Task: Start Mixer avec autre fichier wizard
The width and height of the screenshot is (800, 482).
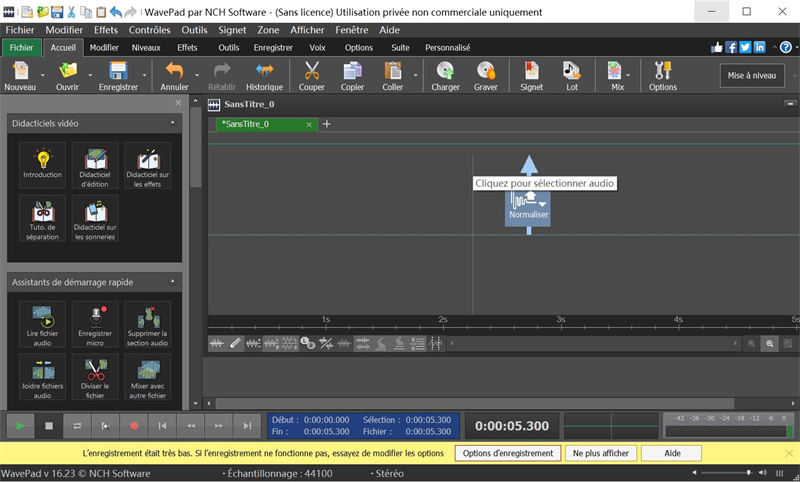Action: click(x=147, y=377)
